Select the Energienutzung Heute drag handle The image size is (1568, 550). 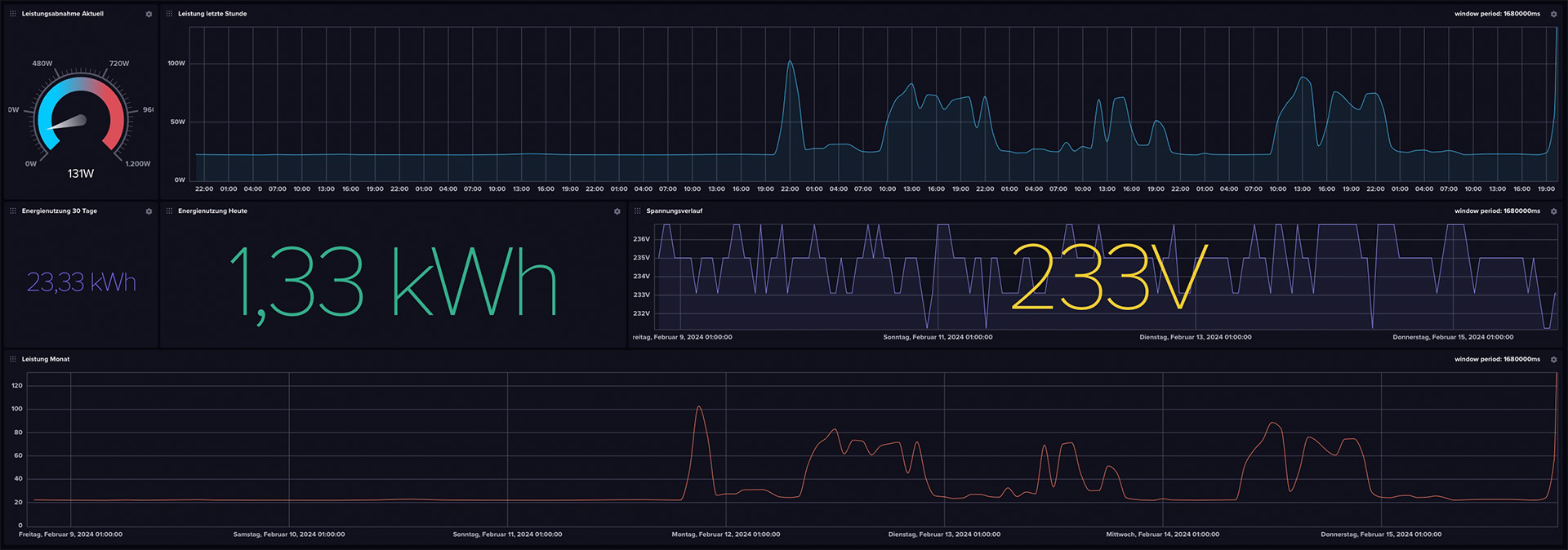click(169, 211)
